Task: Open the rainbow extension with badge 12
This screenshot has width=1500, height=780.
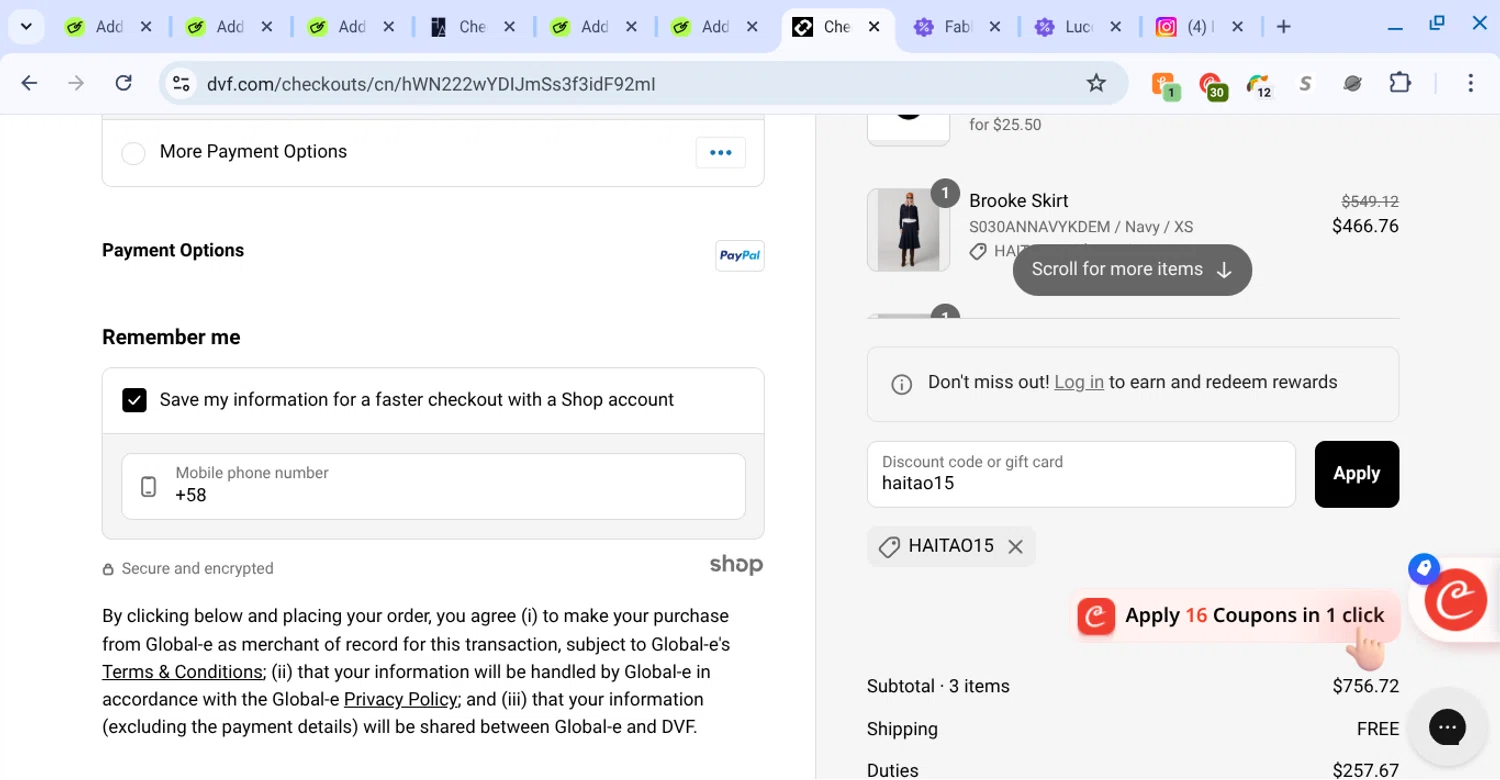Action: (1259, 85)
